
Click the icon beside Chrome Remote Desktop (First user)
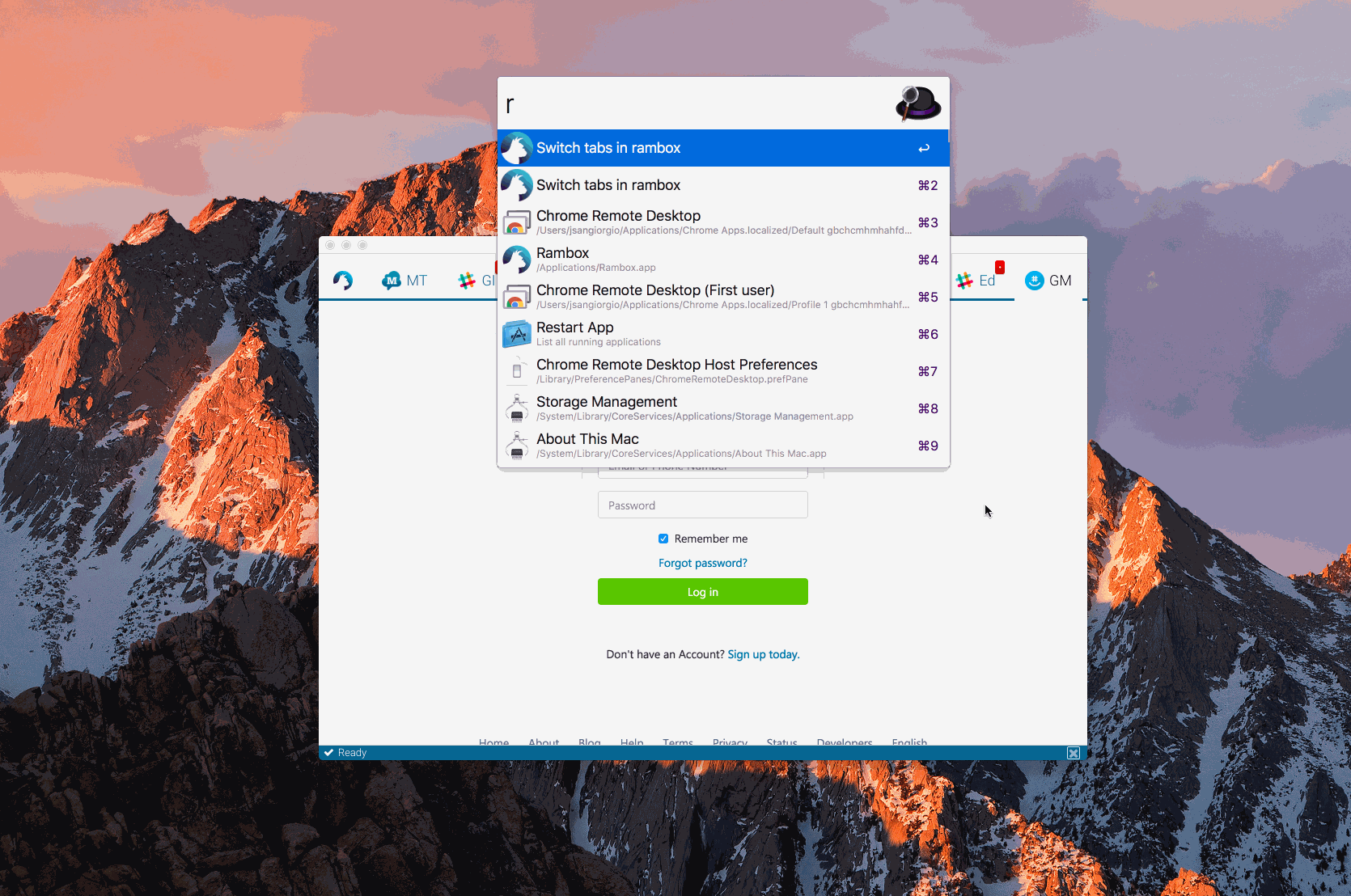coord(517,297)
